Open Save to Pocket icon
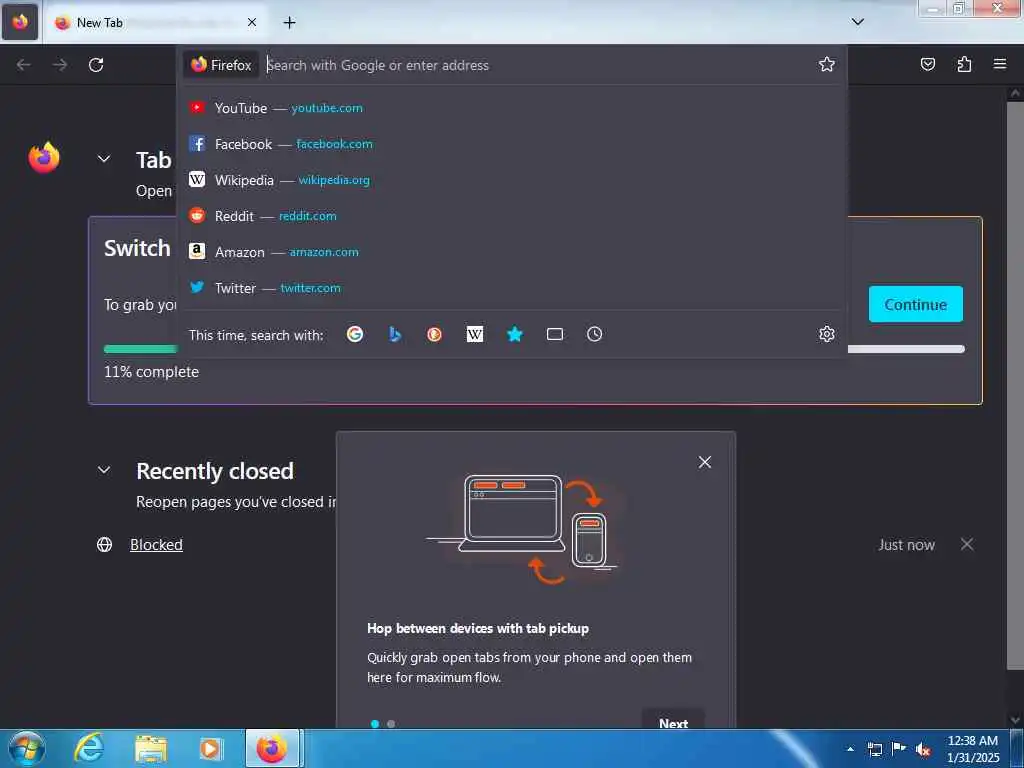The height and width of the screenshot is (768, 1024). pyautogui.click(x=927, y=64)
